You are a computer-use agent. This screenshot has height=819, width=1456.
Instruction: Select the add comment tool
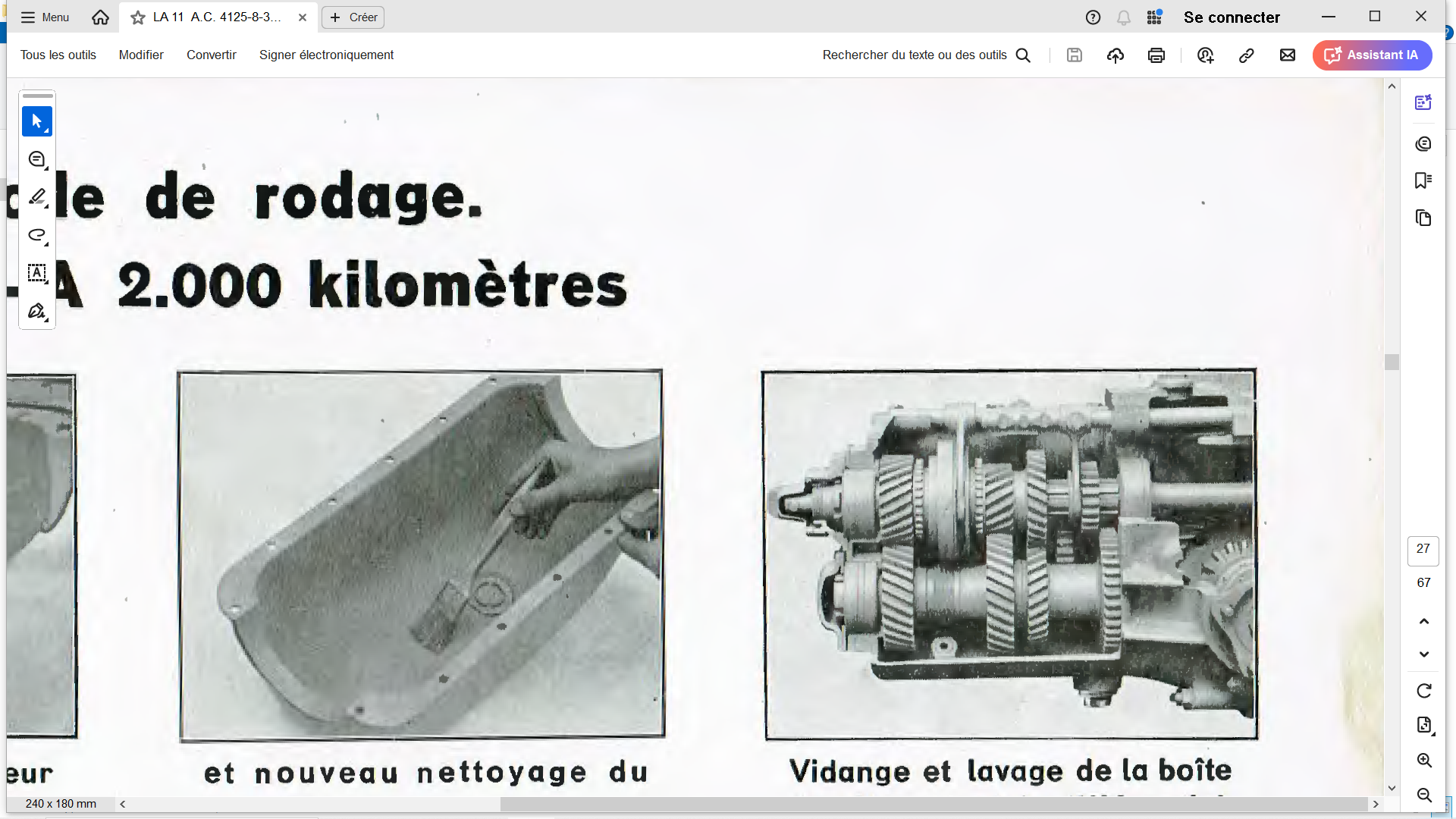click(36, 159)
